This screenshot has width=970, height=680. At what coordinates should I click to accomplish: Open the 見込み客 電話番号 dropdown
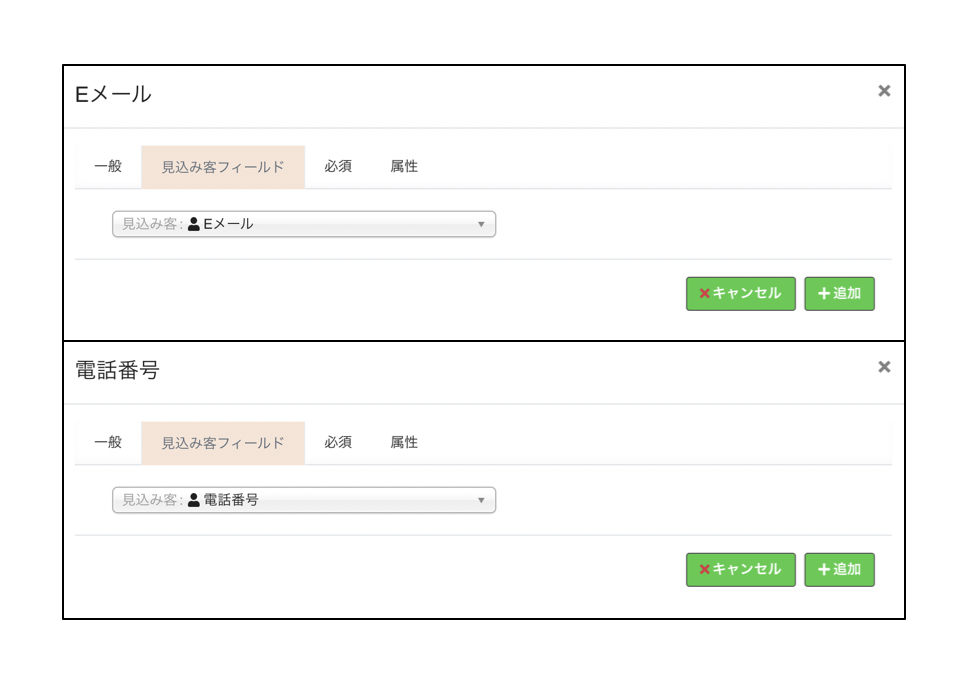[x=303, y=500]
